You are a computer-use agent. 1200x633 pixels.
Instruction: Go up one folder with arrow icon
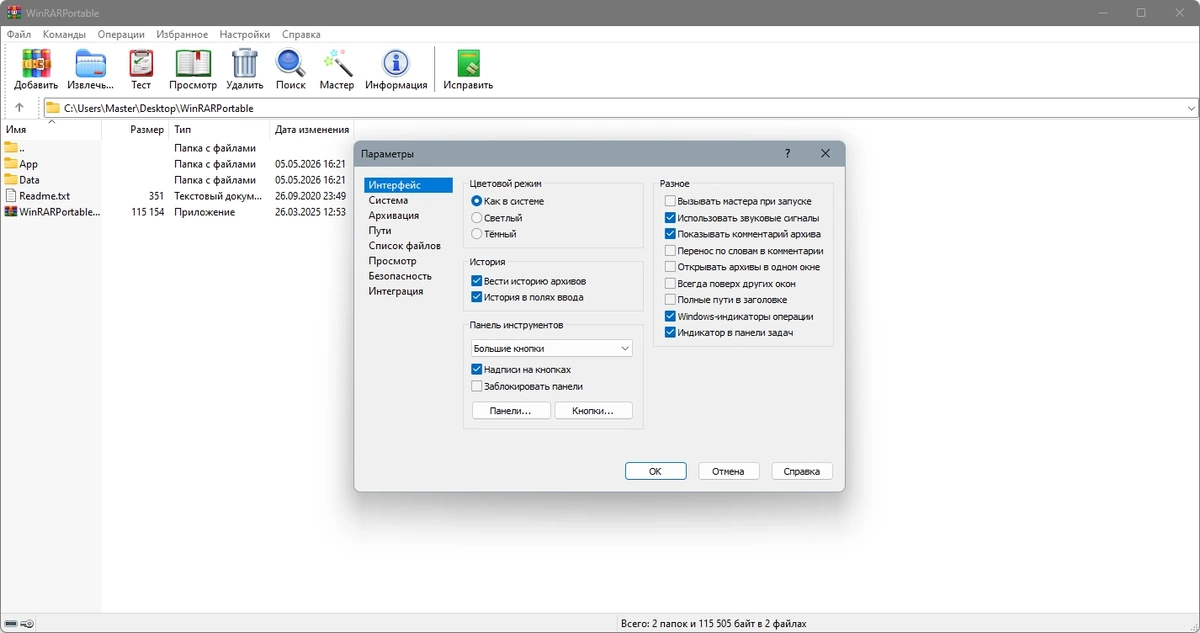[19, 108]
